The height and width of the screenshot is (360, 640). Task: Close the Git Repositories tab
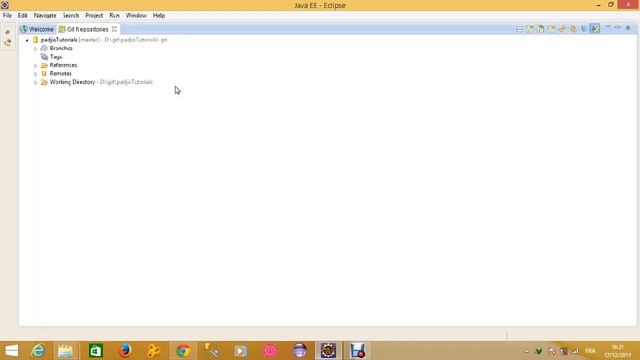pos(115,29)
